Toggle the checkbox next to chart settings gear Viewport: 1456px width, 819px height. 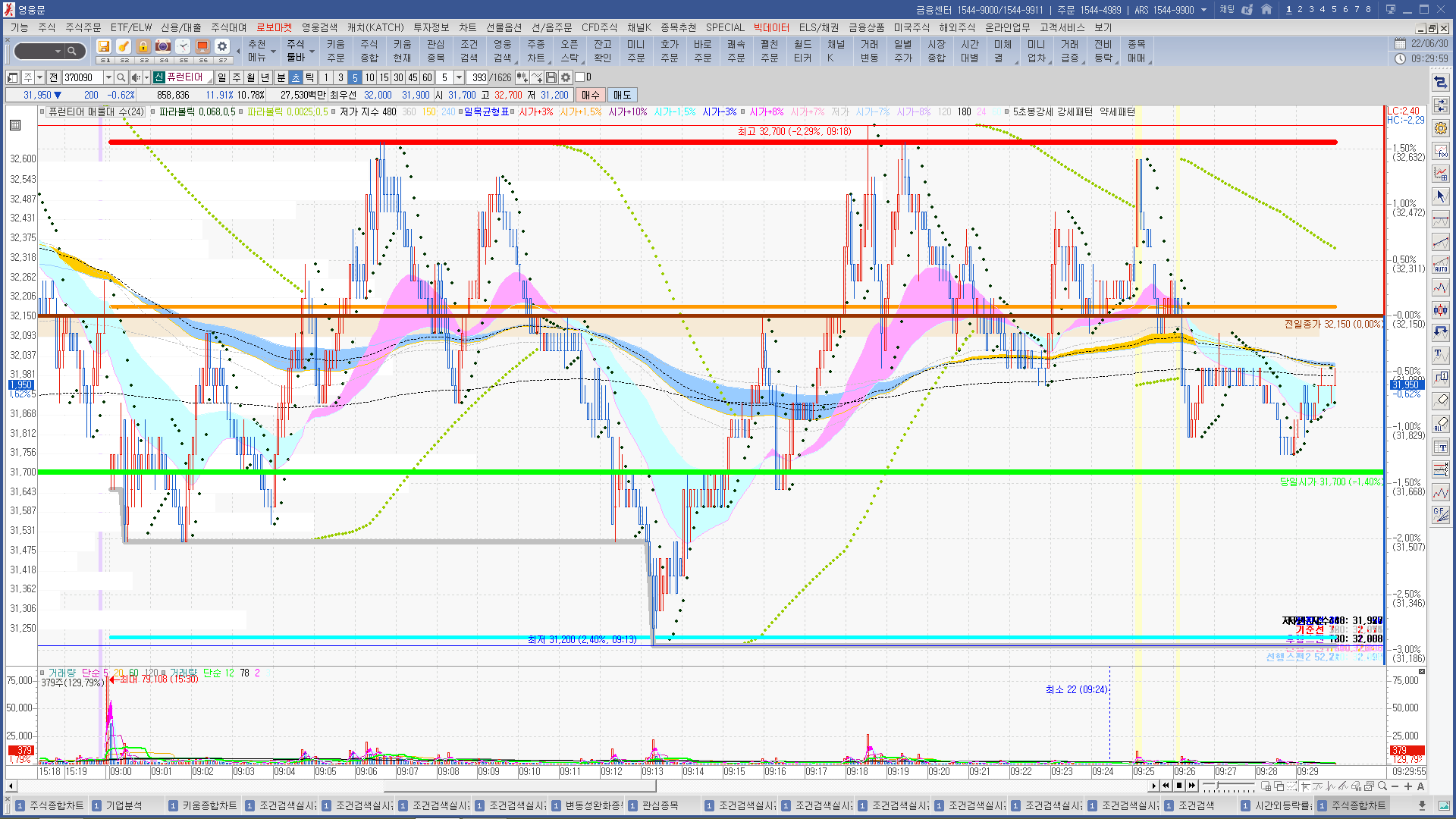pos(580,77)
